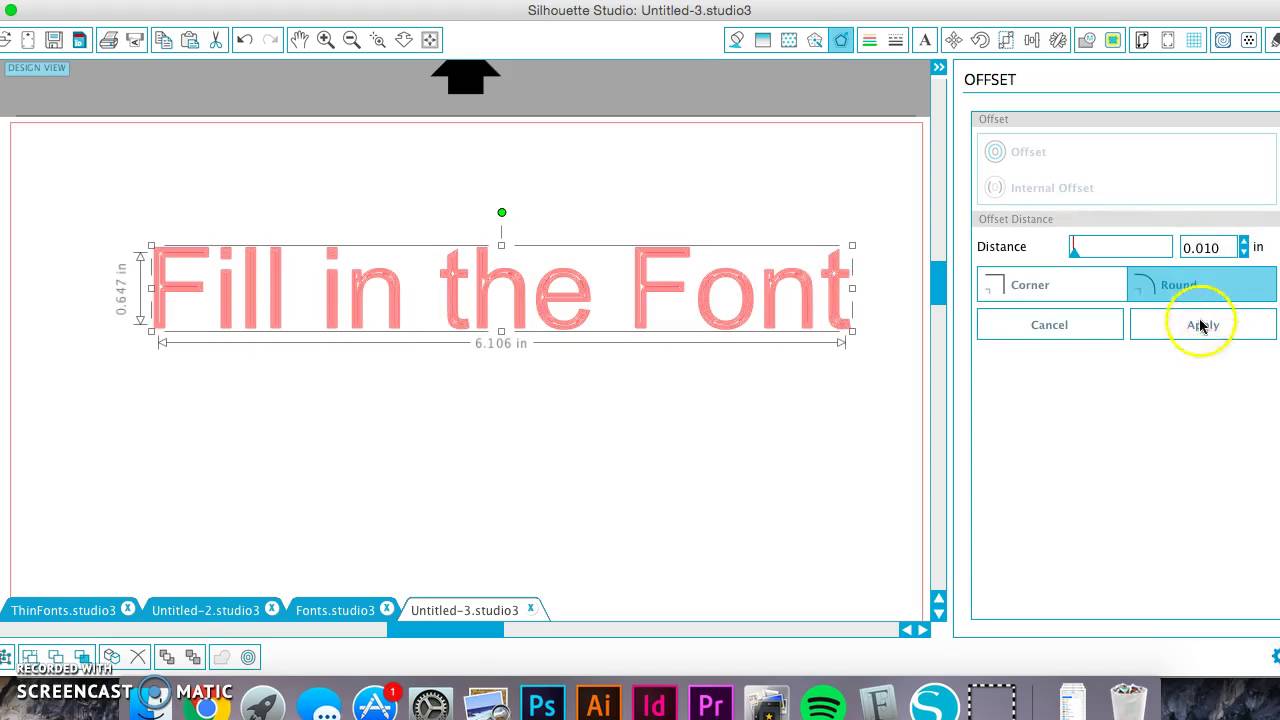Open the Rotate panel icon
1280x720 pixels.
tap(980, 40)
